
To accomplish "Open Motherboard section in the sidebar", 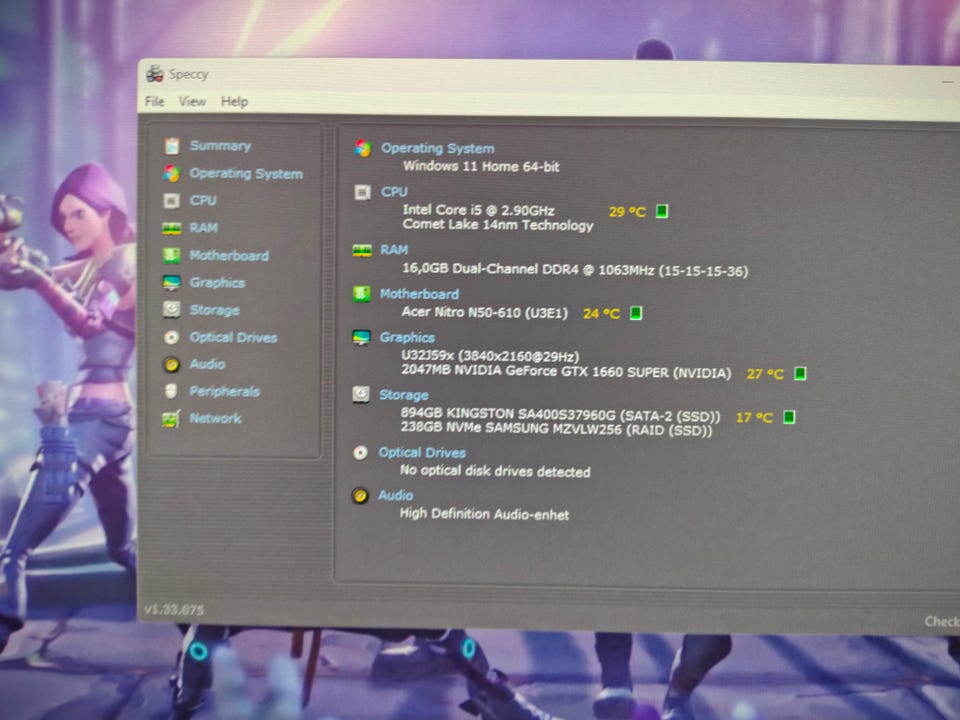I will pyautogui.click(x=229, y=255).
